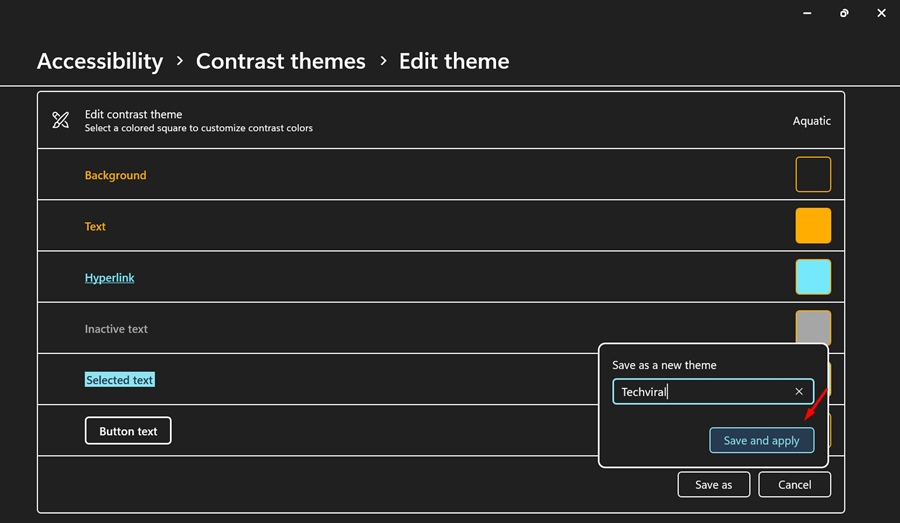
Task: Click the Hyperlink sample link
Action: (110, 278)
